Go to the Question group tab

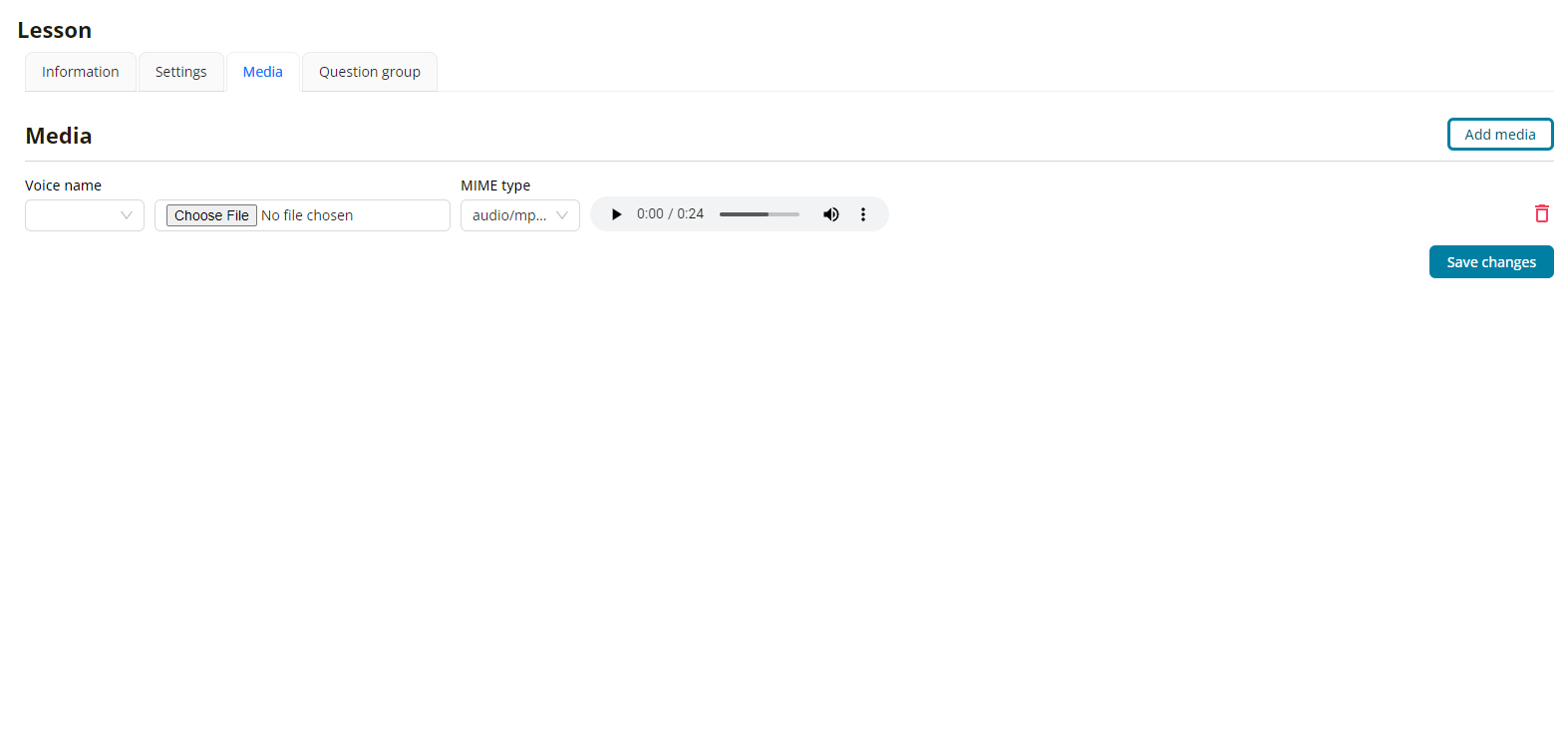(369, 72)
